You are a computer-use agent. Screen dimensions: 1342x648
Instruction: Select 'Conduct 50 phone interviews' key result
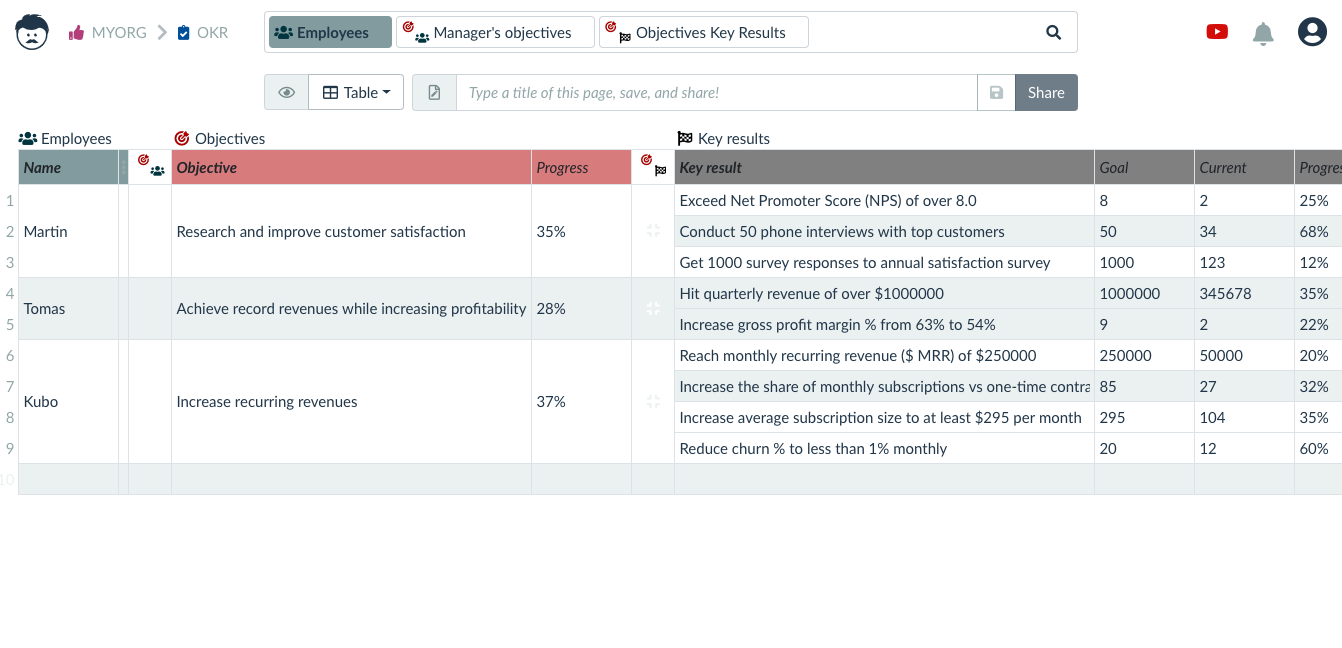pos(884,231)
